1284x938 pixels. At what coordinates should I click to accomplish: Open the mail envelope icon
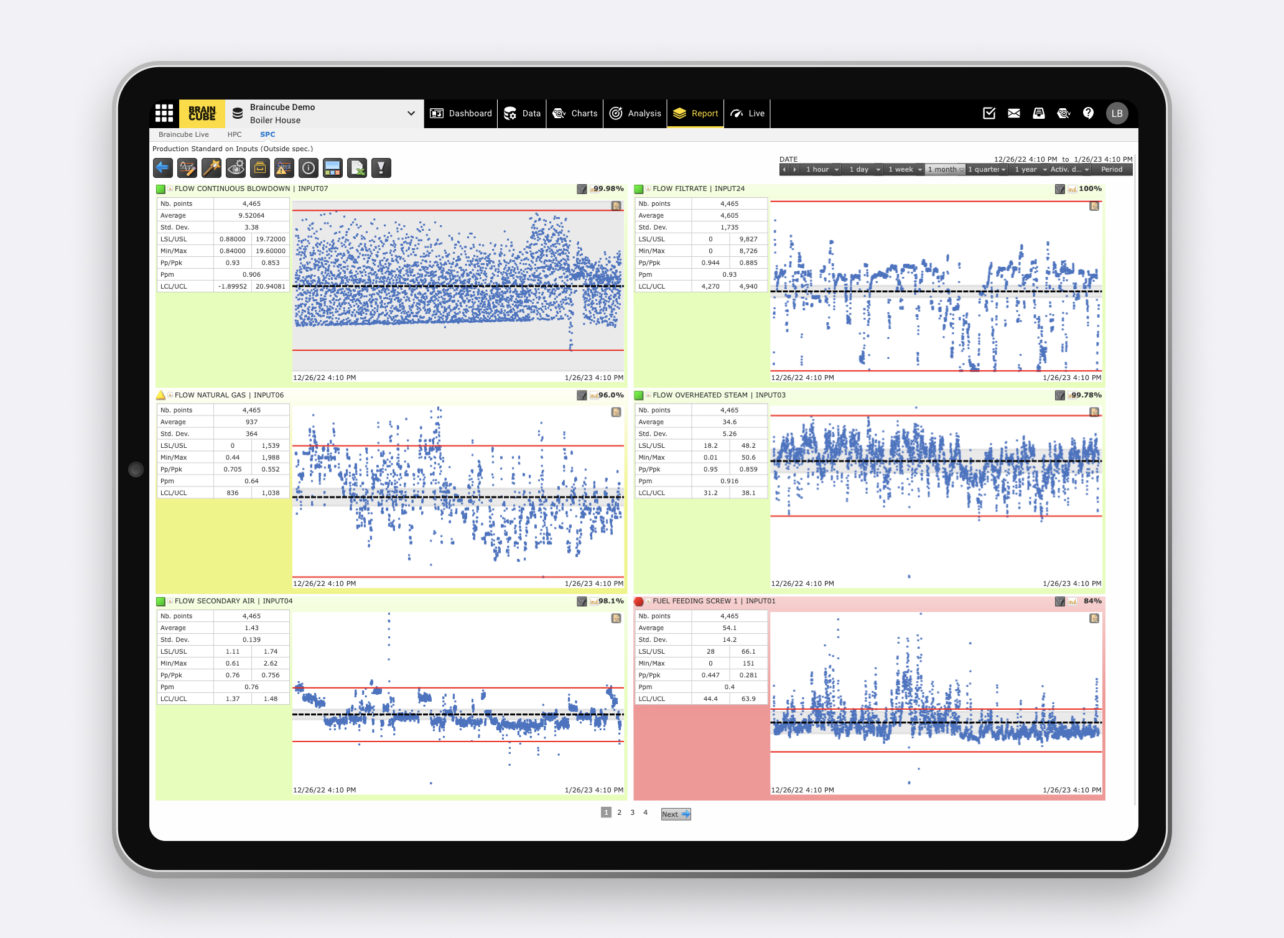tap(1014, 113)
